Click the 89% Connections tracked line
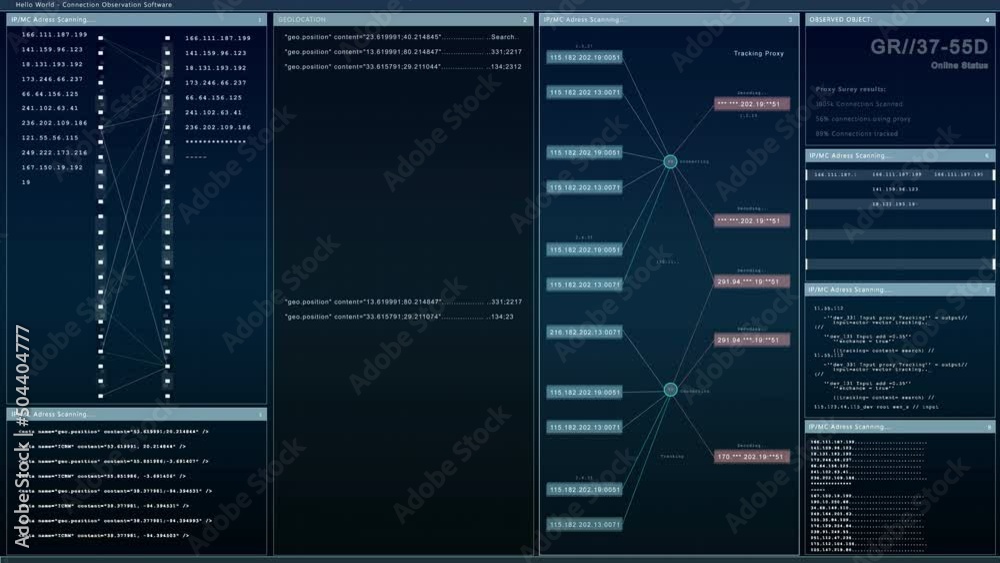 point(857,134)
